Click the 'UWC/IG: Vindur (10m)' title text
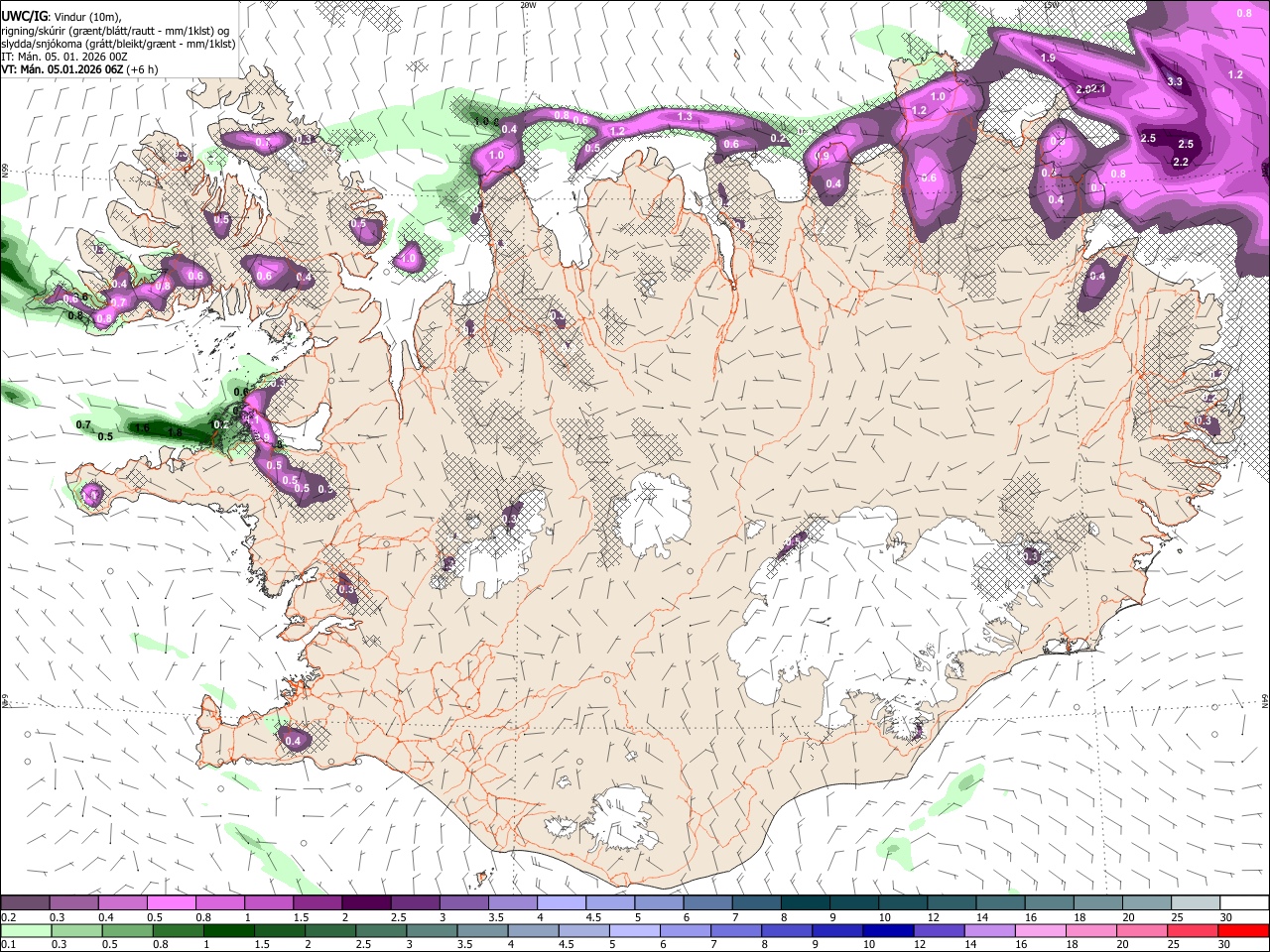1270x952 pixels. coord(60,16)
